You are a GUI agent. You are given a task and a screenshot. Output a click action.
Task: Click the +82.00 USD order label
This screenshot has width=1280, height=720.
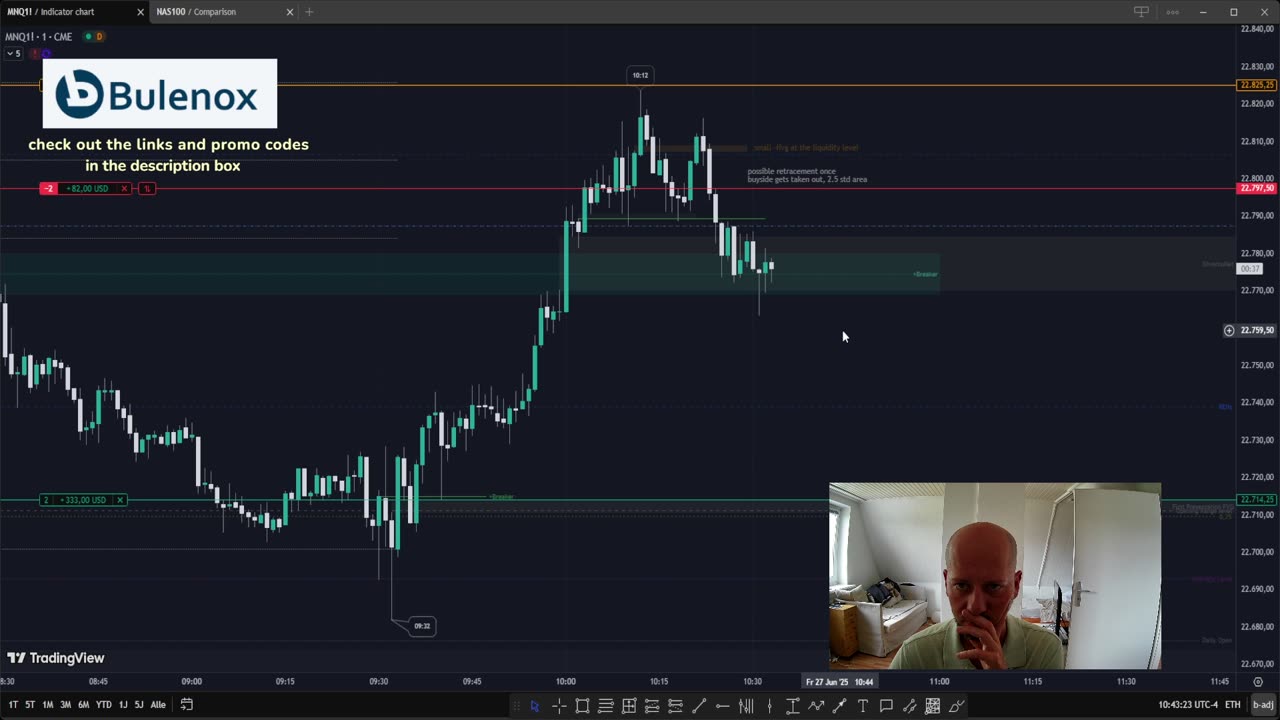click(x=87, y=188)
